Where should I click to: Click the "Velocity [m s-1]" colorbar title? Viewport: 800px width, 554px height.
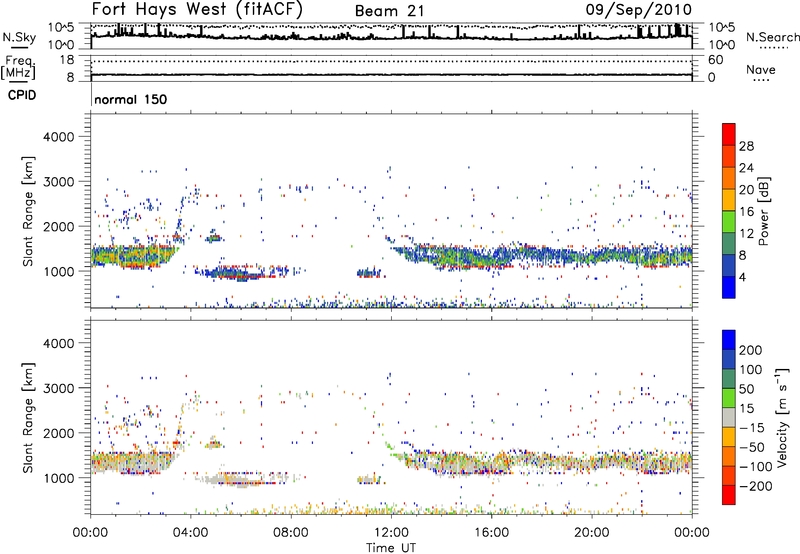click(x=782, y=417)
